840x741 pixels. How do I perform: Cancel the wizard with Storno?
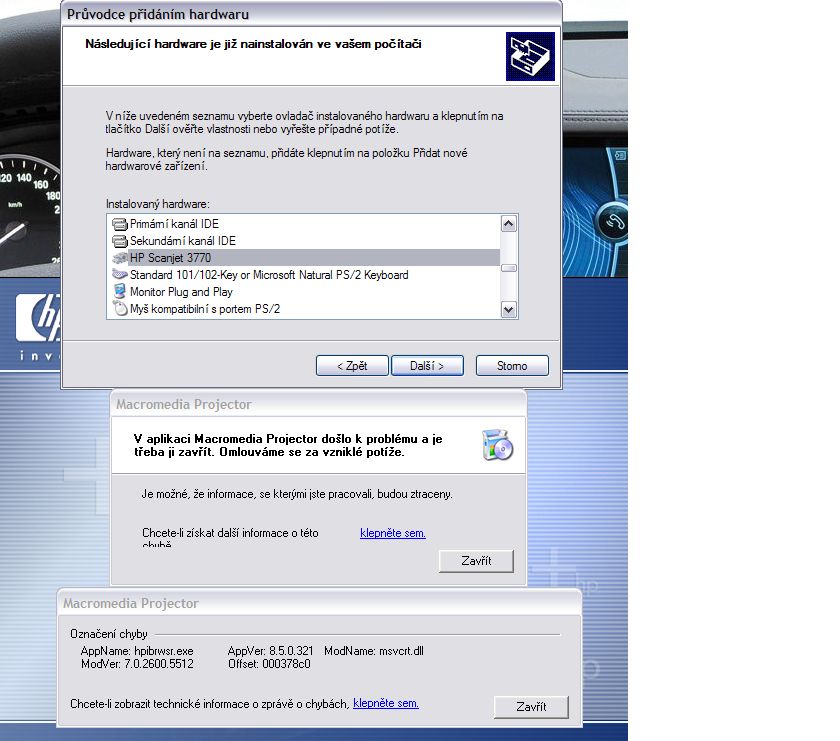tap(512, 365)
